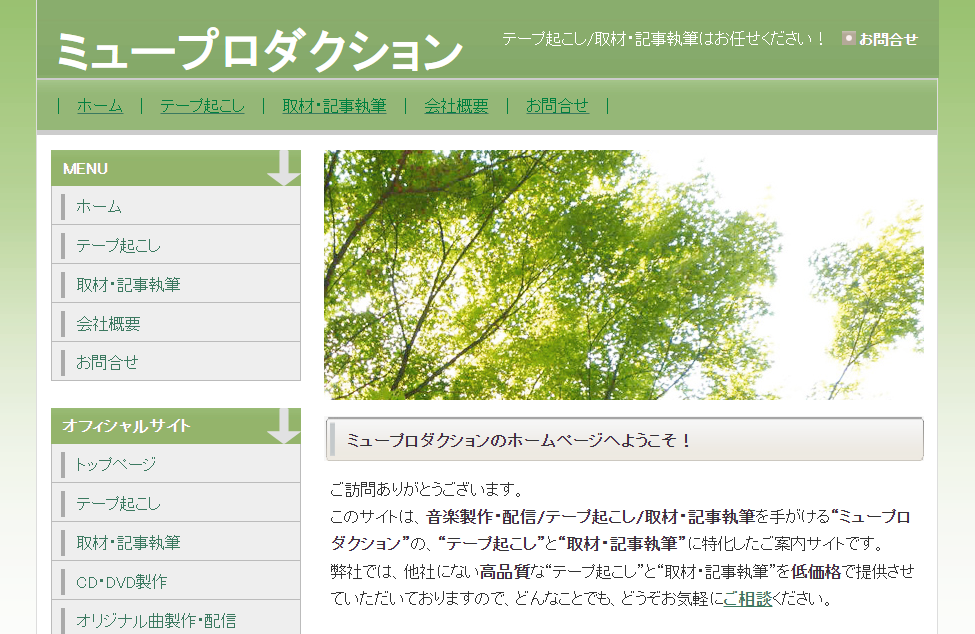
Task: Select CD・DVD製作 in the sidebar
Action: coord(121,582)
